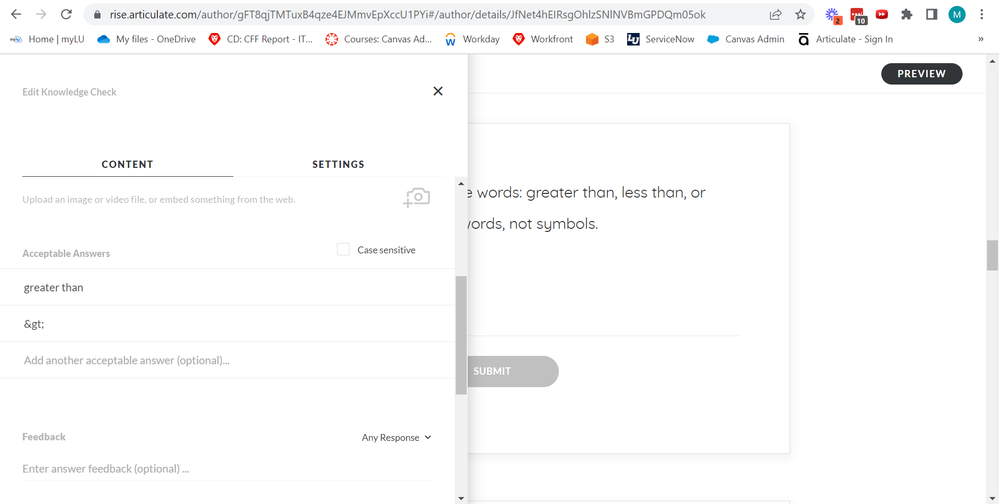Close the Edit Knowledge Check panel
Screen dimensions: 999x504
[x=438, y=91]
